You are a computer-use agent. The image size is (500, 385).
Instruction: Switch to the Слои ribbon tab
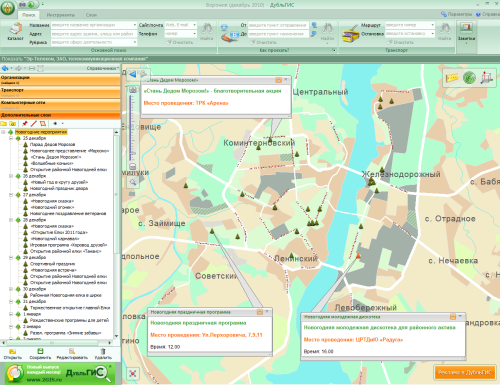[91, 15]
